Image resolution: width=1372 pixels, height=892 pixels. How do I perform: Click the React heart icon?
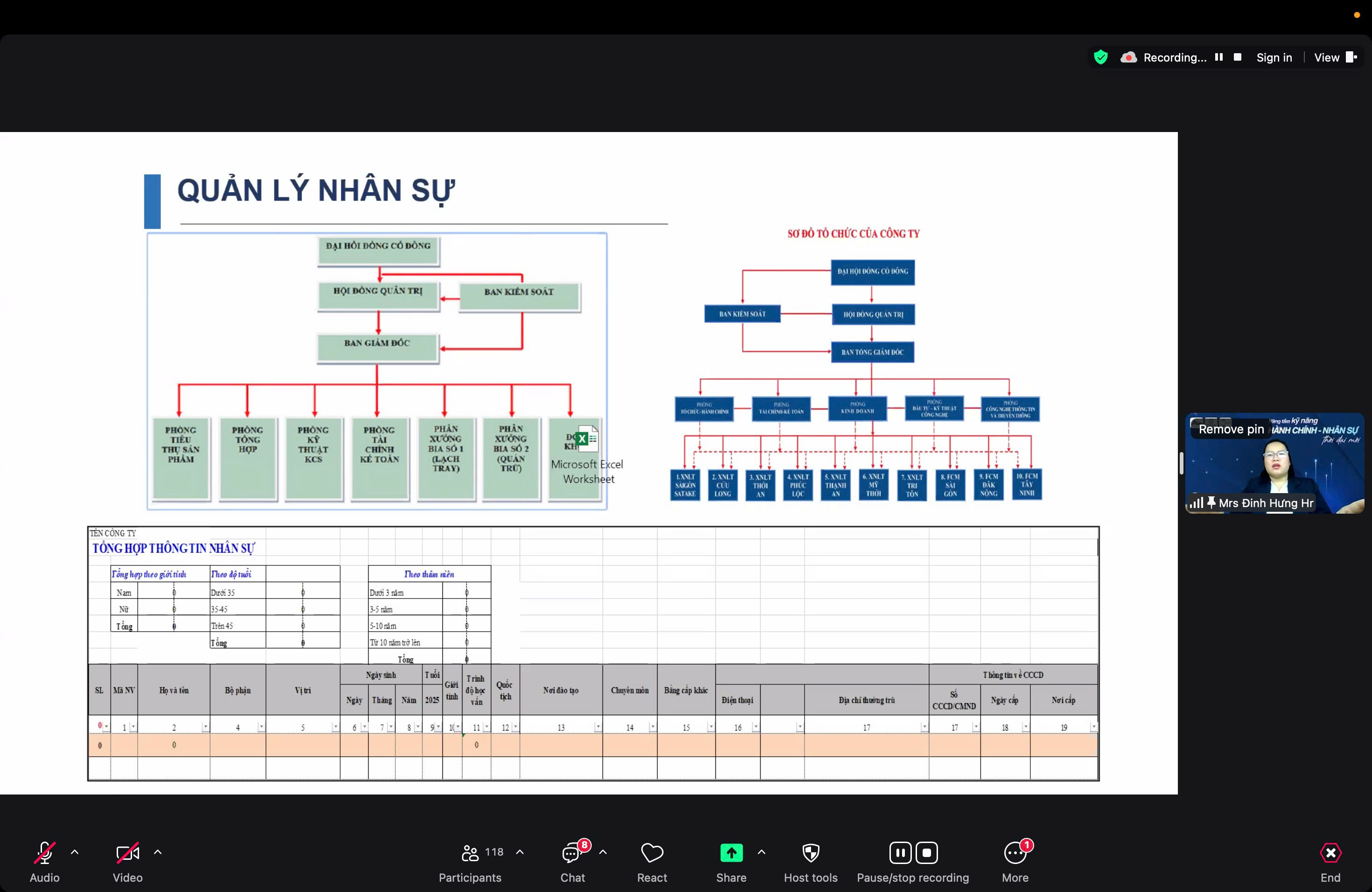pos(652,853)
